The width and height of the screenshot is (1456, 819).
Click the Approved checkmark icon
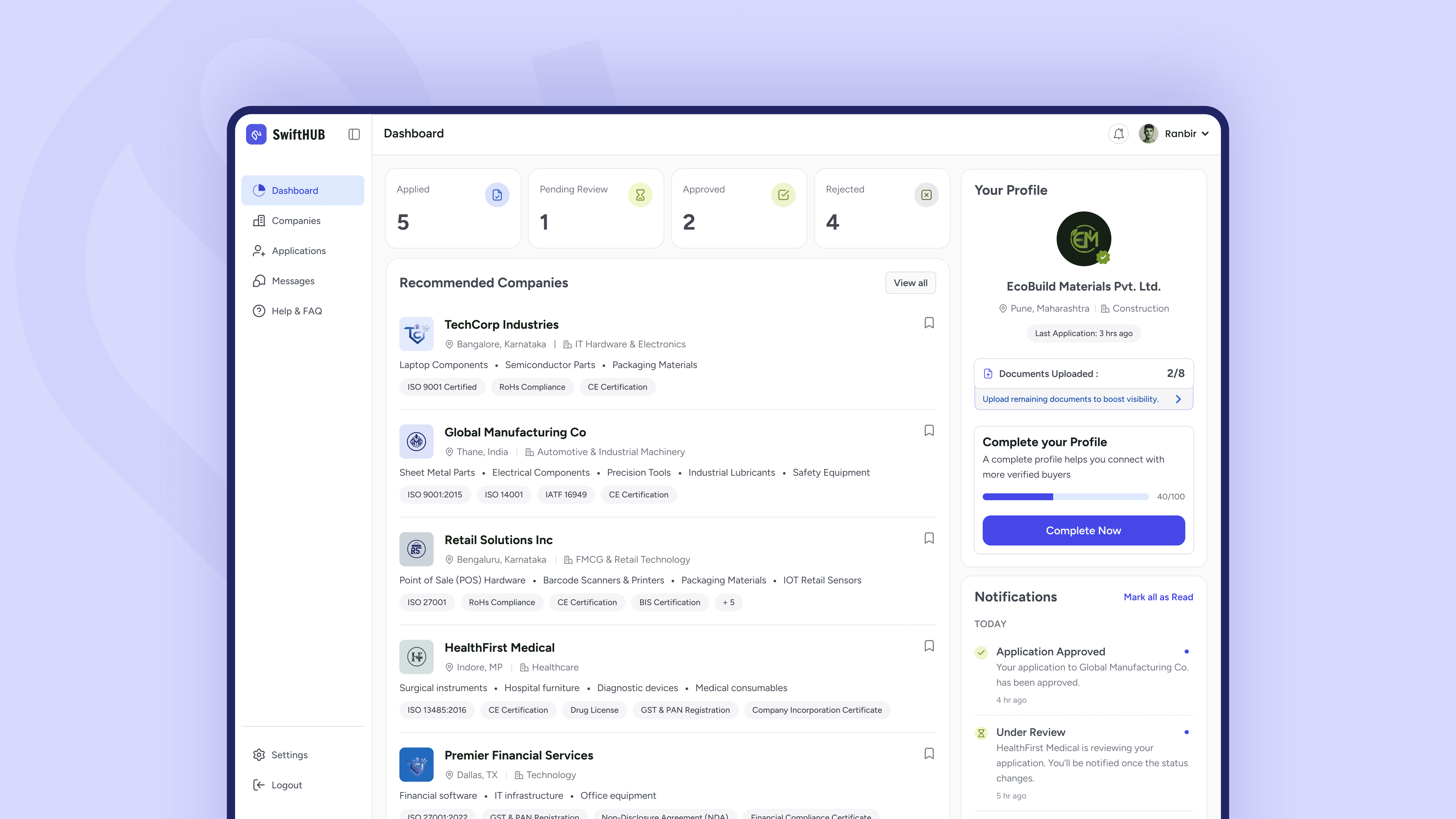click(x=783, y=195)
